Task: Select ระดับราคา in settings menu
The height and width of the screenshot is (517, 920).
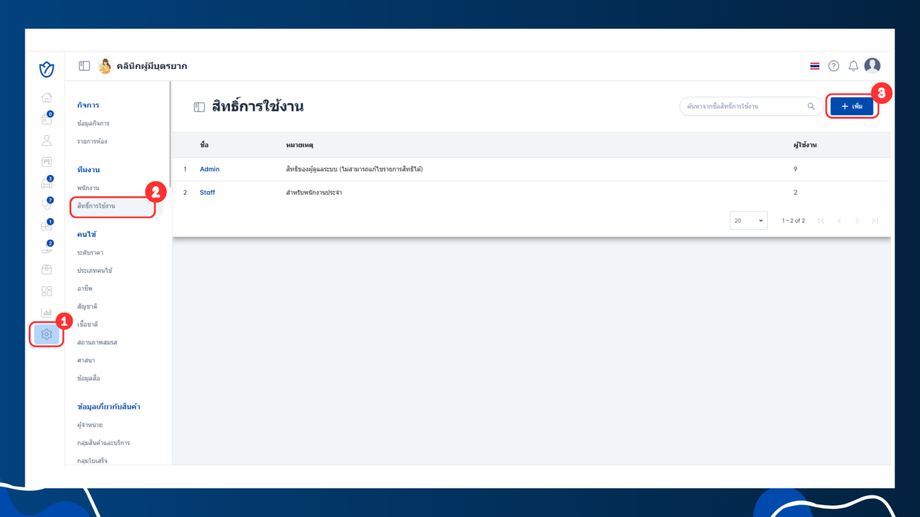Action: [x=90, y=252]
